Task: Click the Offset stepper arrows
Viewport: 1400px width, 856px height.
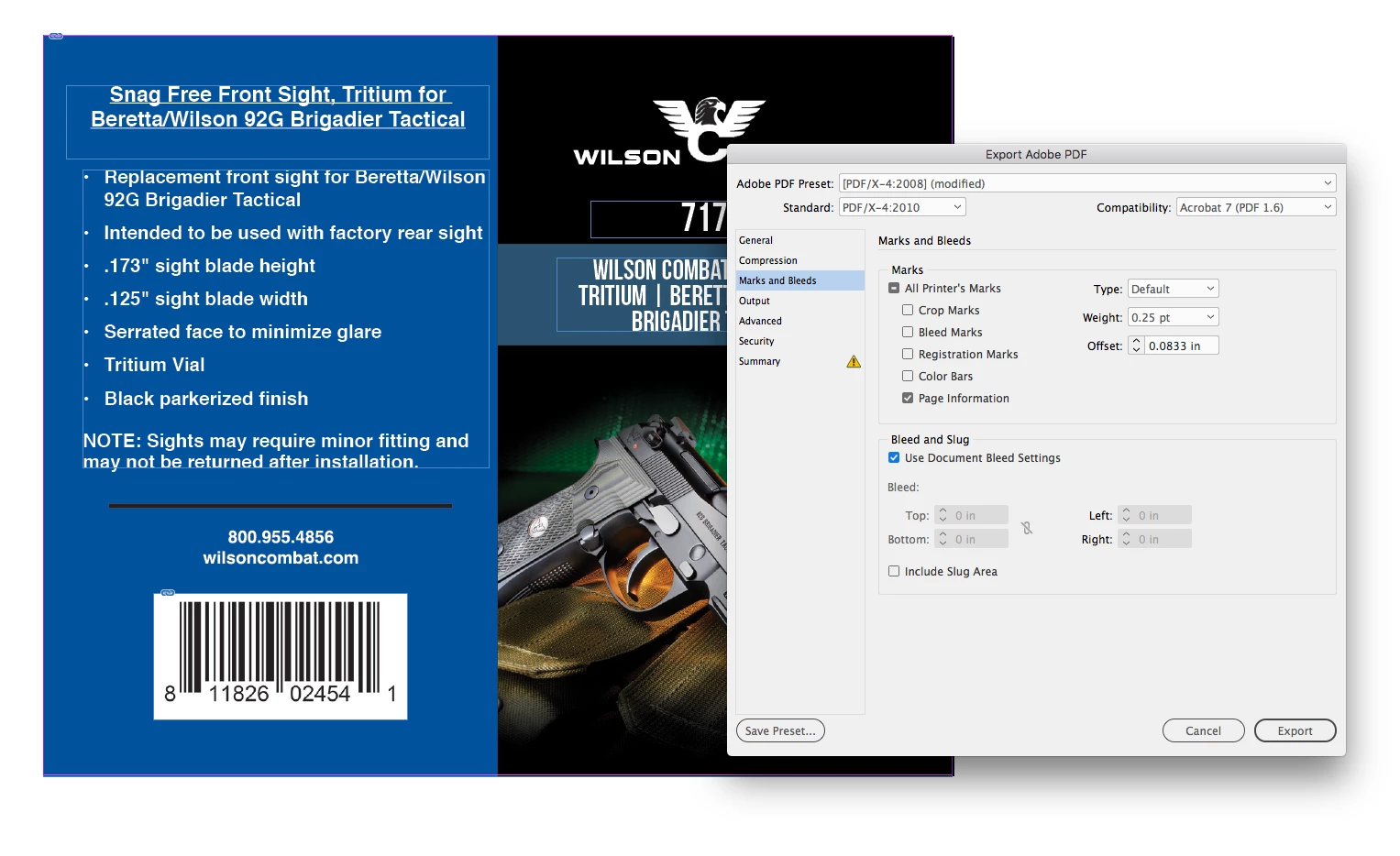Action: [x=1136, y=346]
